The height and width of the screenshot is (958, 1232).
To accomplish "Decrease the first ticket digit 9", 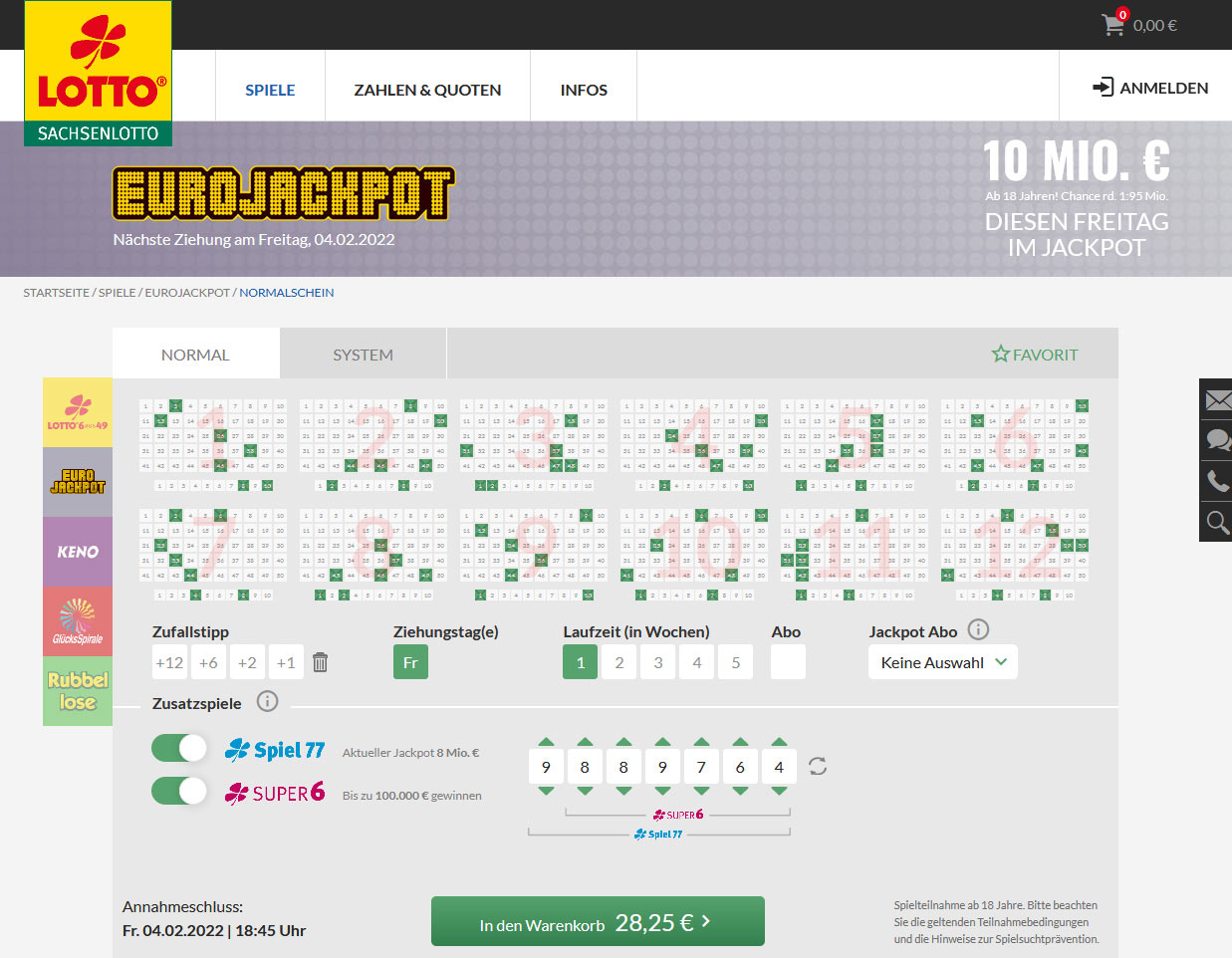I will pos(546,790).
